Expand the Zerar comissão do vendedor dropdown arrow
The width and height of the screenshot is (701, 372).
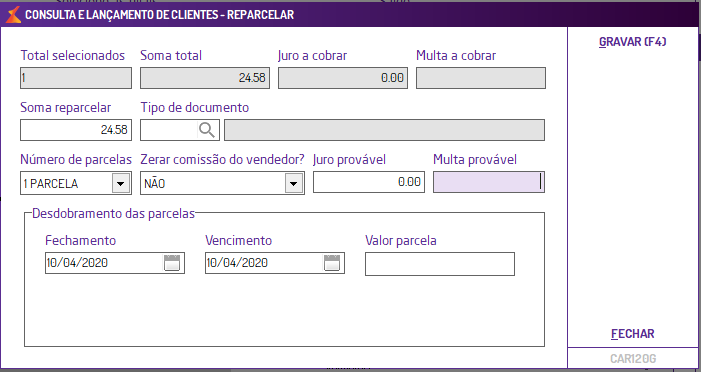294,183
